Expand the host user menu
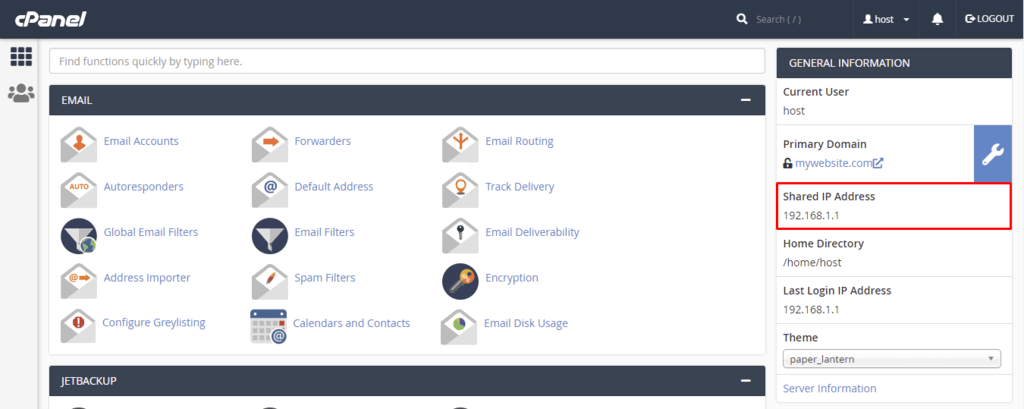This screenshot has width=1024, height=409. [886, 19]
